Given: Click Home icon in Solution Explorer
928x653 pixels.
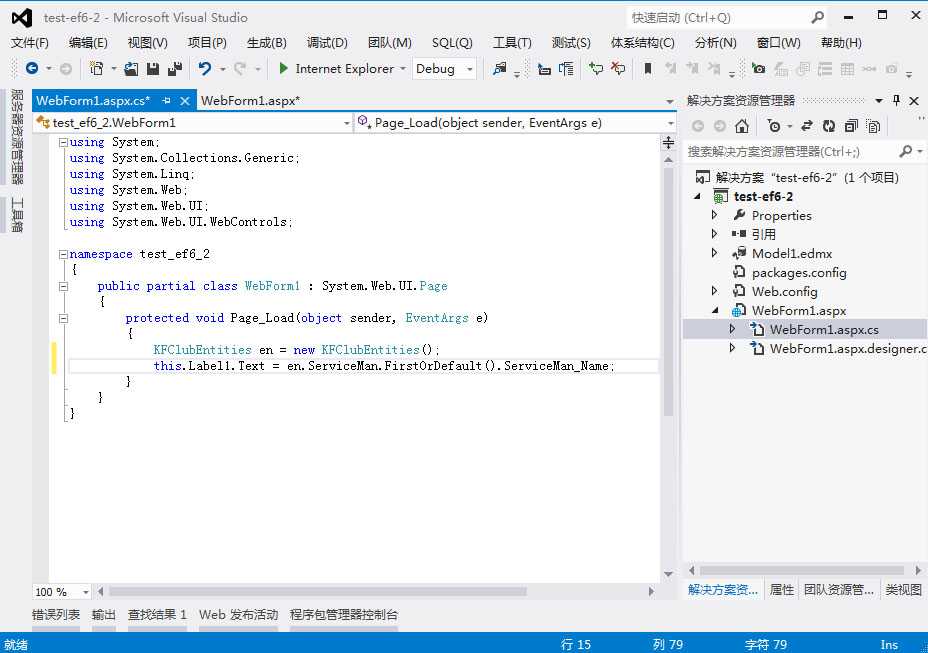Looking at the screenshot, I should coord(742,126).
